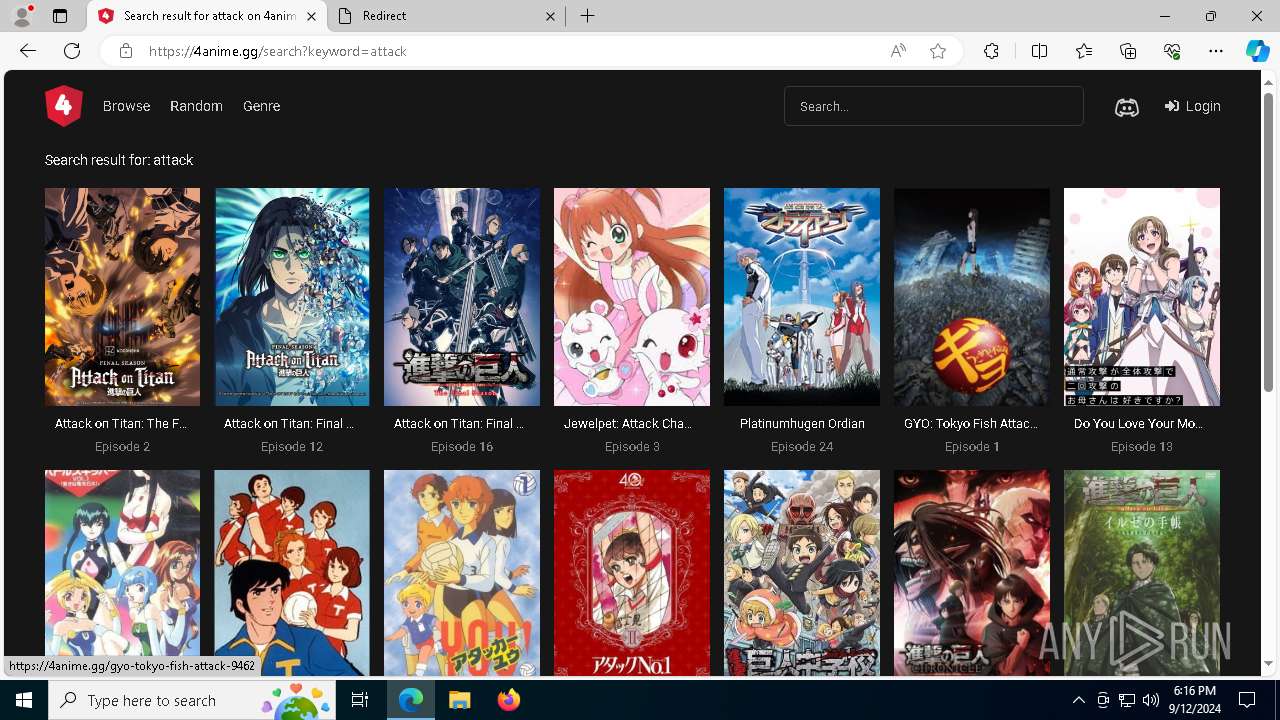Click Platinumhugen Ordian title link
1280x720 pixels.
(802, 424)
